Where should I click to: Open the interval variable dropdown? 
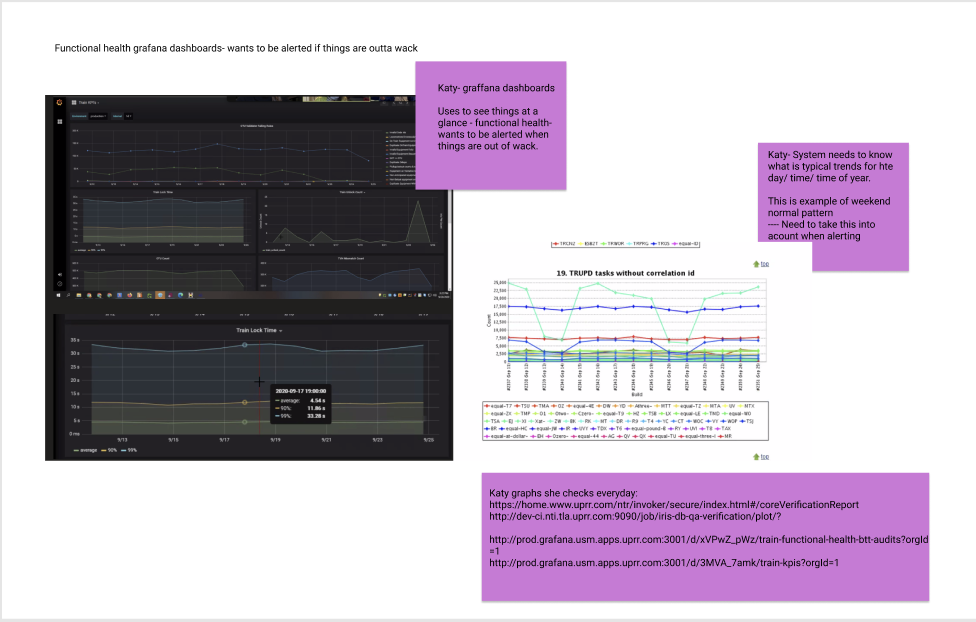(128, 116)
